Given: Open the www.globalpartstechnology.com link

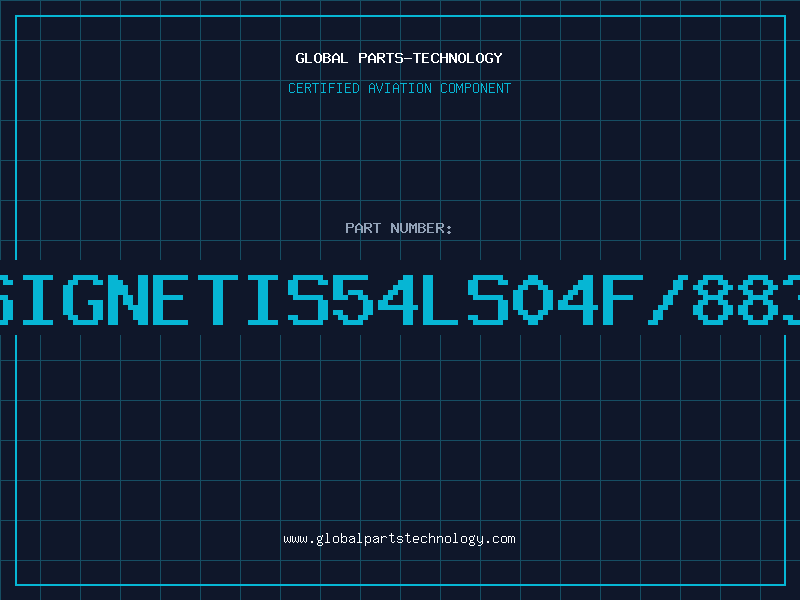Looking at the screenshot, I should (x=399, y=539).
